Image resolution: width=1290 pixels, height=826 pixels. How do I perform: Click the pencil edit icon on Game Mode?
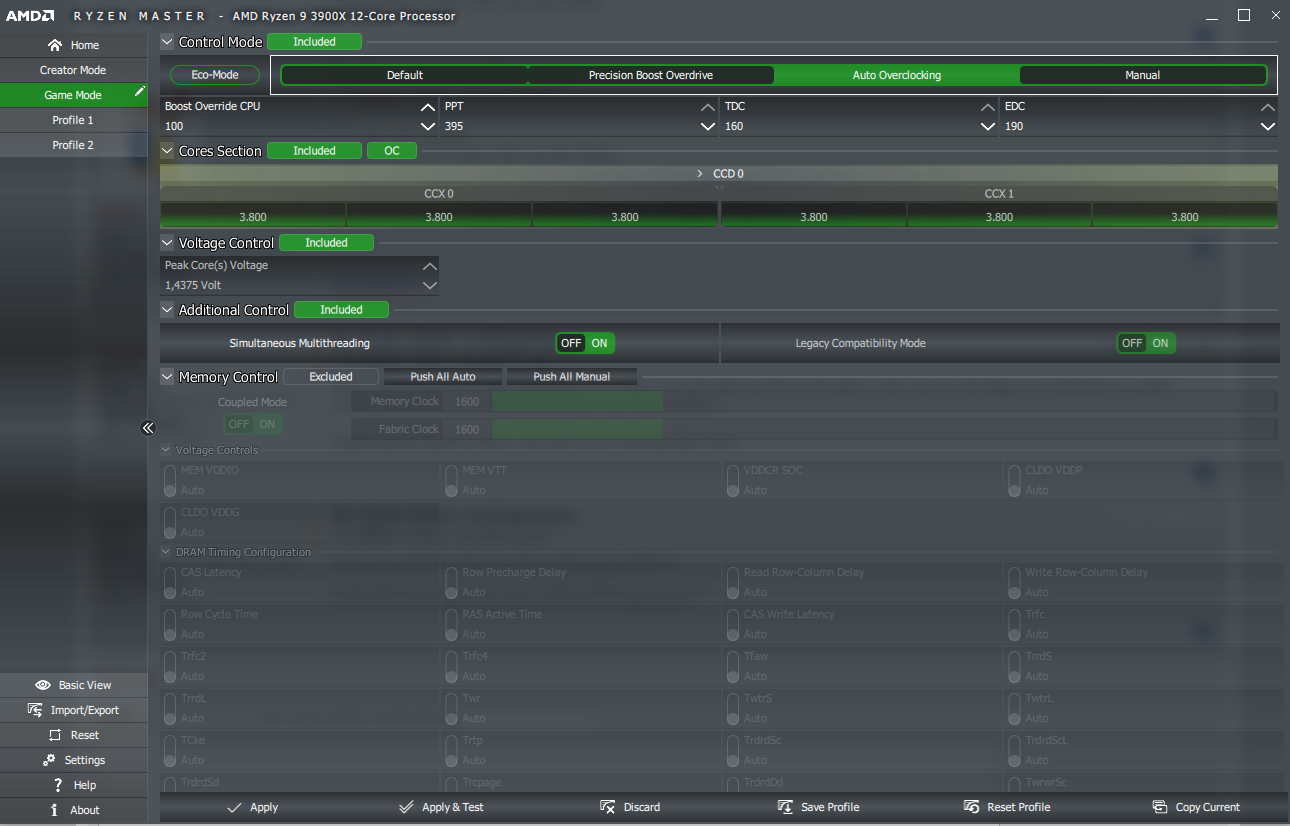click(x=140, y=92)
